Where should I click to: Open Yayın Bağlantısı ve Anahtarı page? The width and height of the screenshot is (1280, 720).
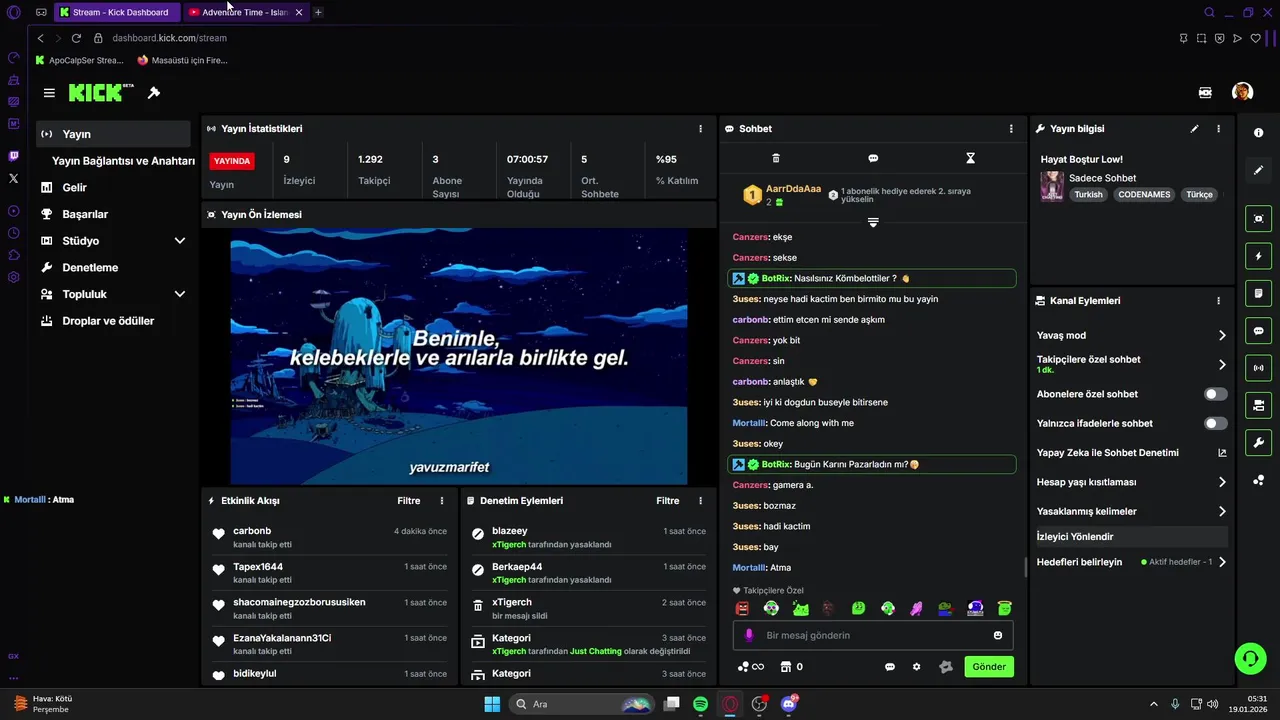click(123, 161)
